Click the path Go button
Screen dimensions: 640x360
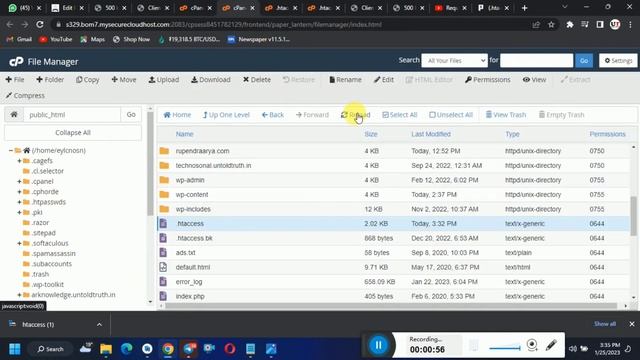(x=131, y=115)
